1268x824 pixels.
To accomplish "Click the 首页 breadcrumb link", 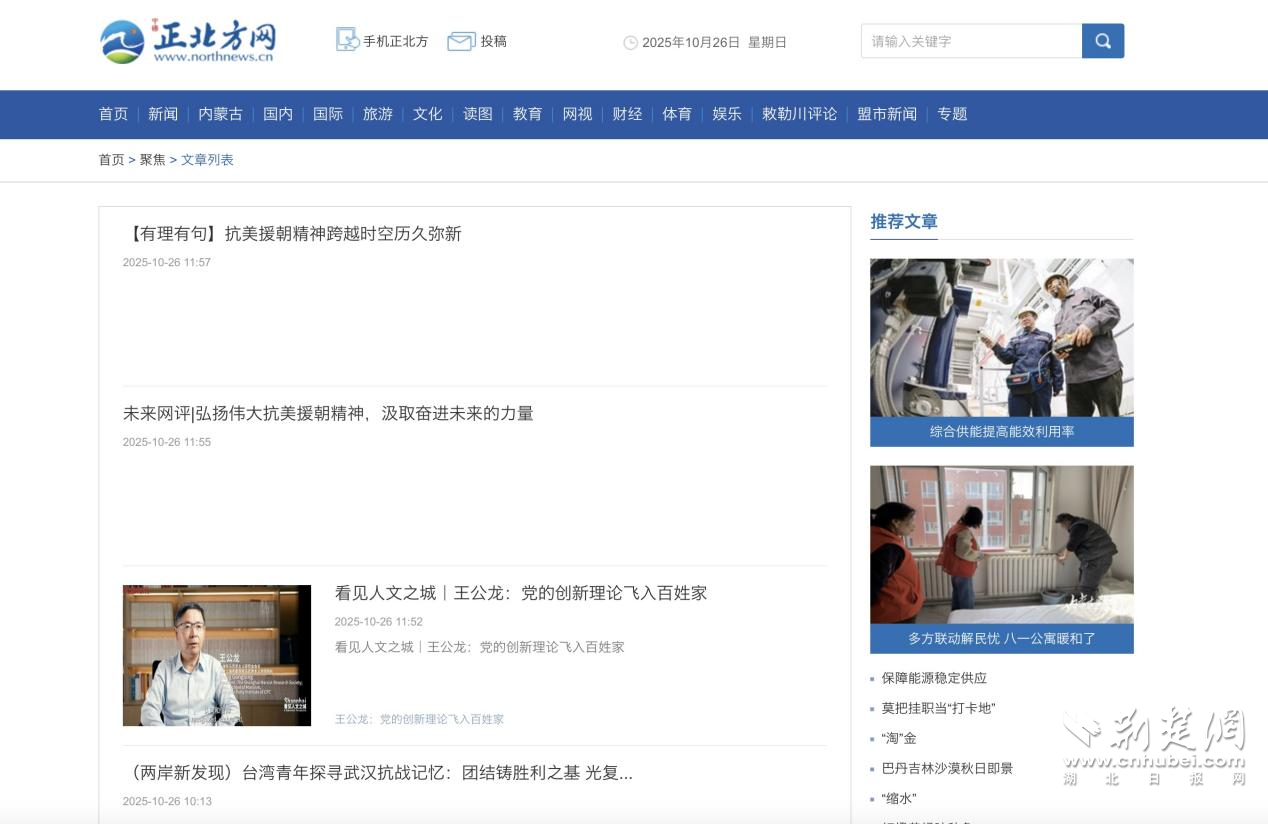I will [111, 160].
